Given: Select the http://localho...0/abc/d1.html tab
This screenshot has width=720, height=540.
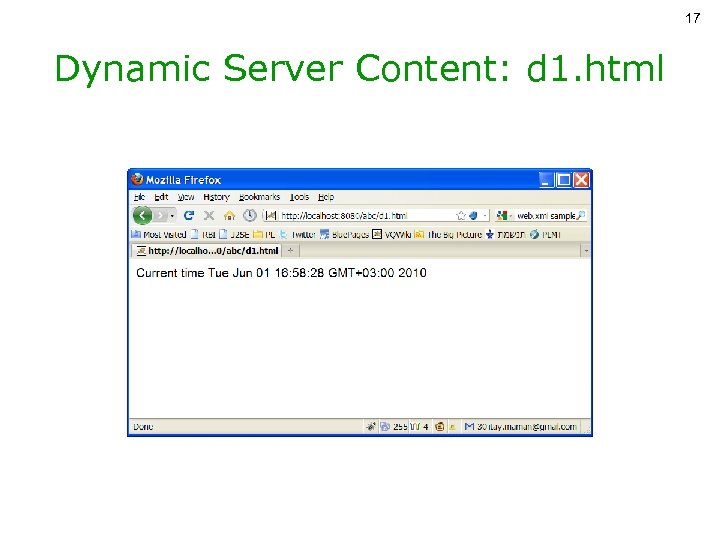Looking at the screenshot, I should click(207, 251).
